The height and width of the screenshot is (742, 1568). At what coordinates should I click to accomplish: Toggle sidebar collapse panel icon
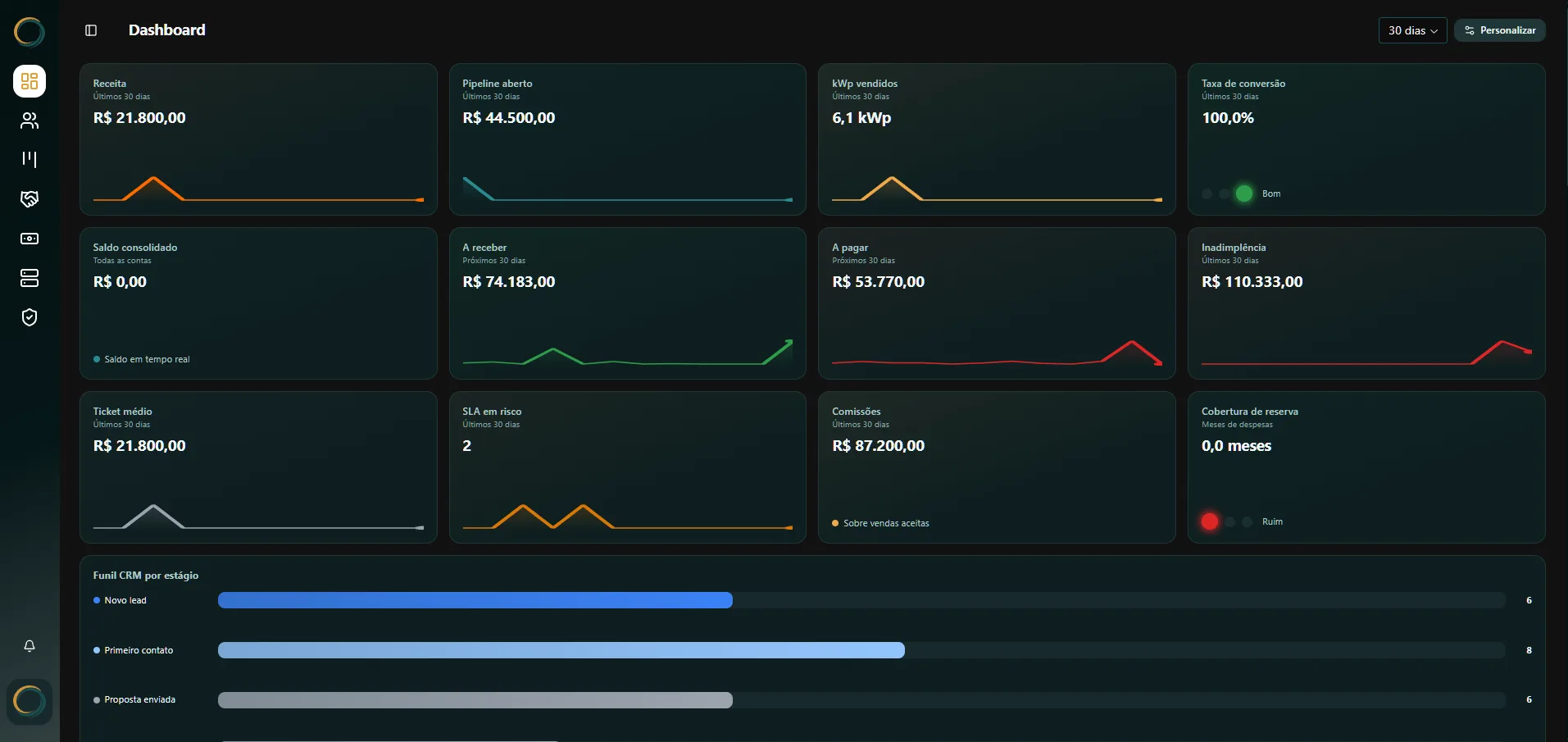(91, 30)
